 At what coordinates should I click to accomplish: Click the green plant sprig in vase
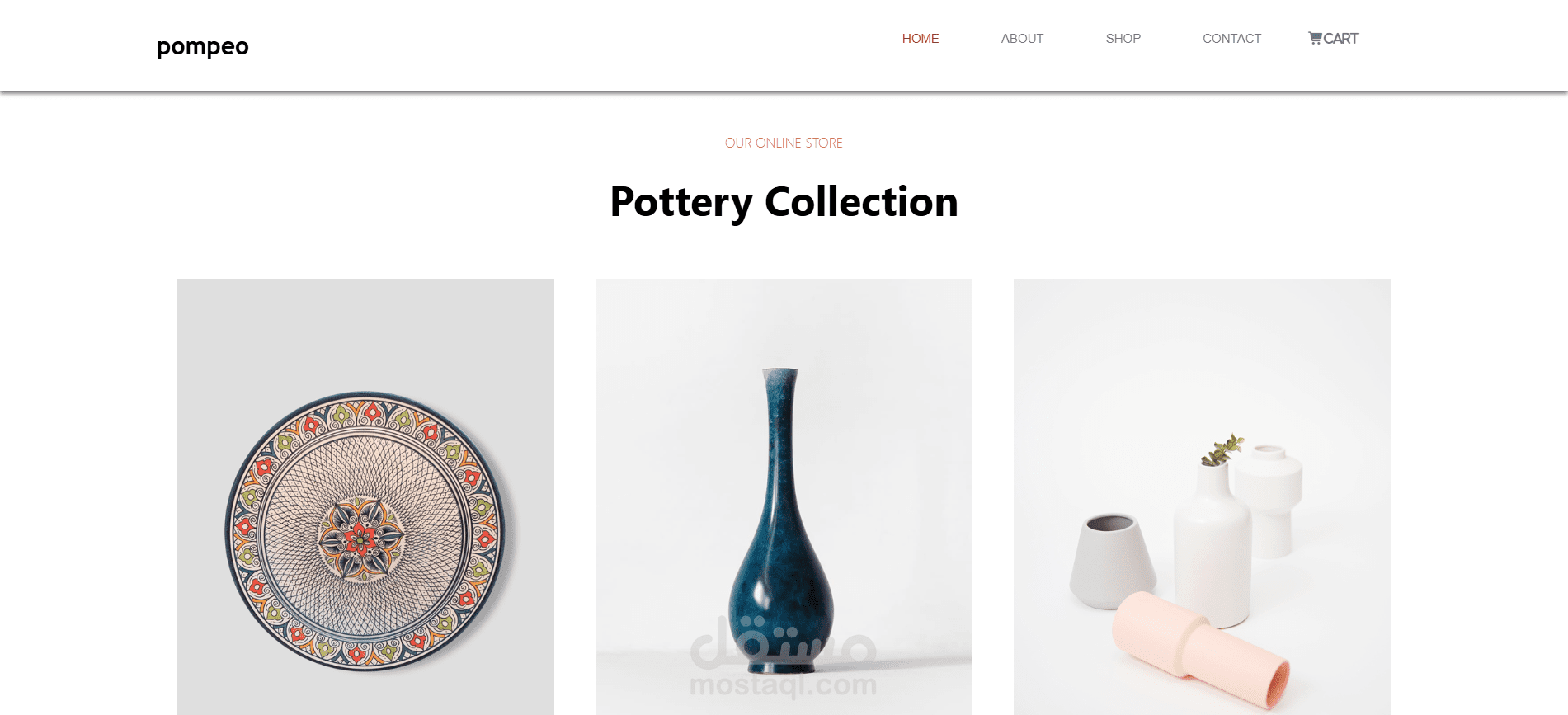[1222, 449]
